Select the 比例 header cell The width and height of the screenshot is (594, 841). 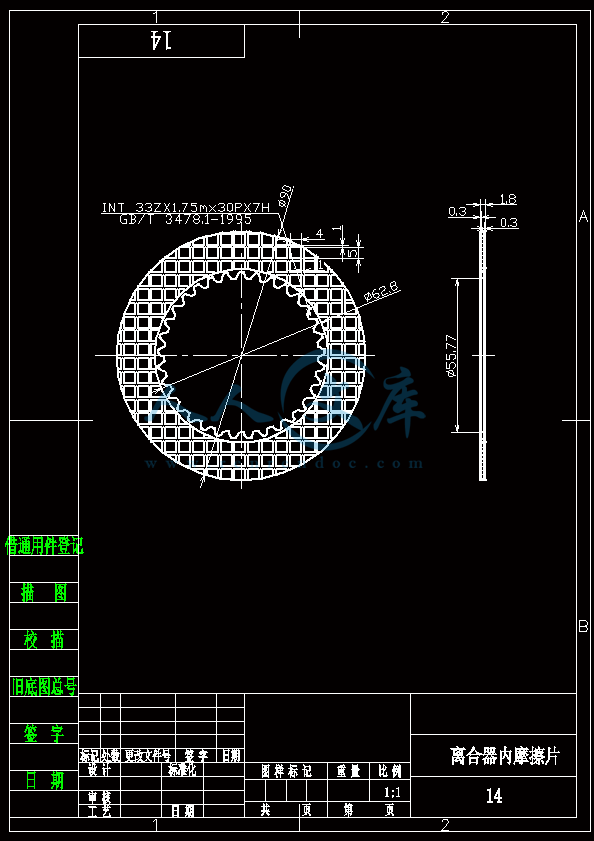click(x=390, y=771)
